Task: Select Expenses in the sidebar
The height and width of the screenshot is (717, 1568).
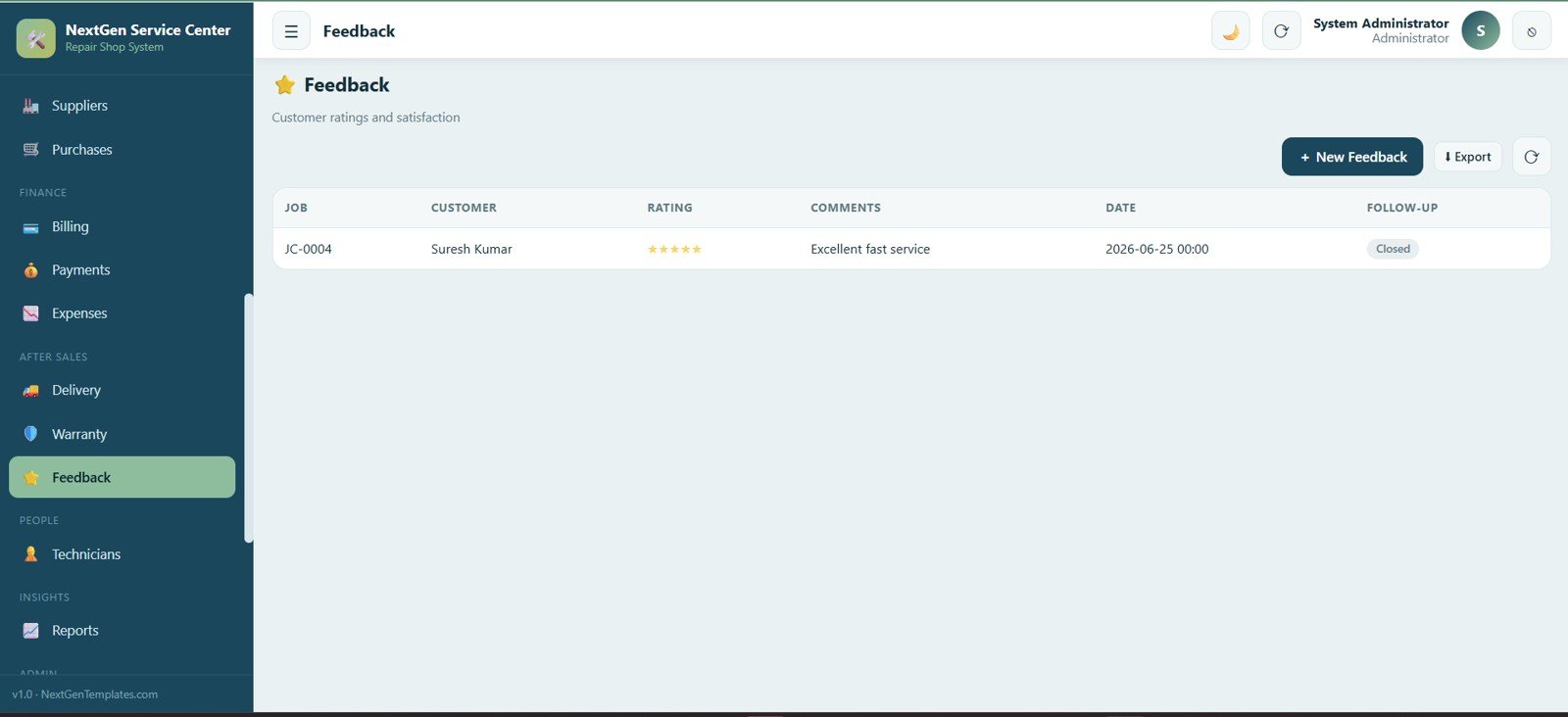Action: click(122, 313)
